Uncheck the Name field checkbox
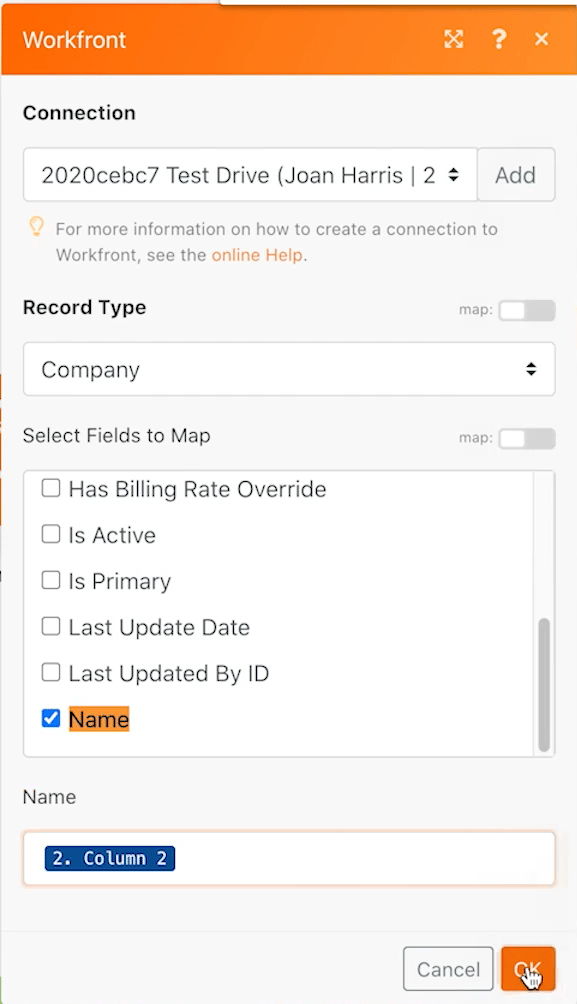The width and height of the screenshot is (577, 1004). point(51,718)
